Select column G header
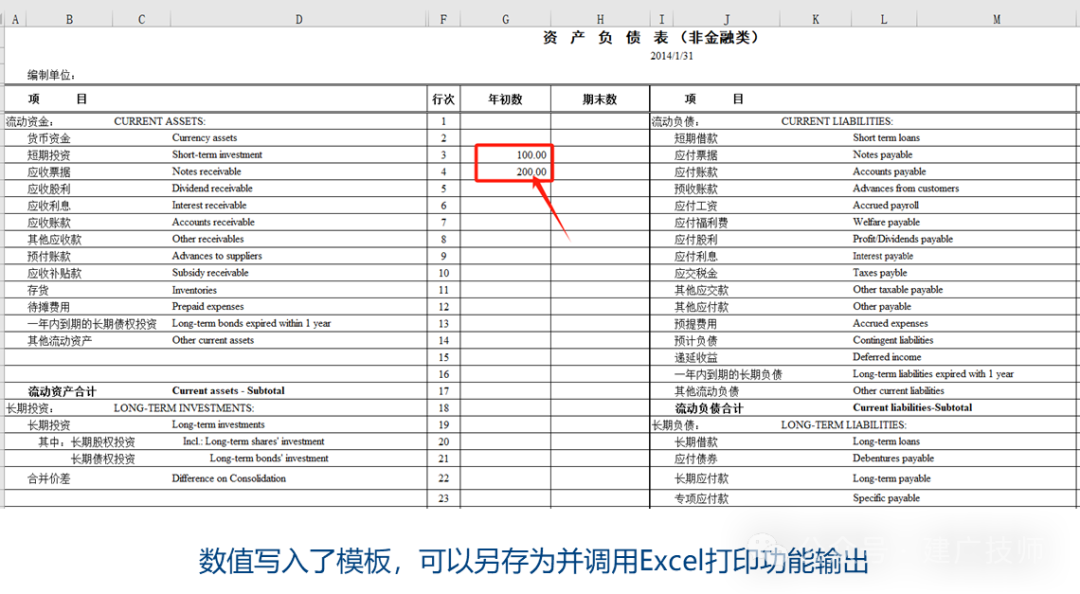Screen dimensions: 1080x594 [x=506, y=19]
